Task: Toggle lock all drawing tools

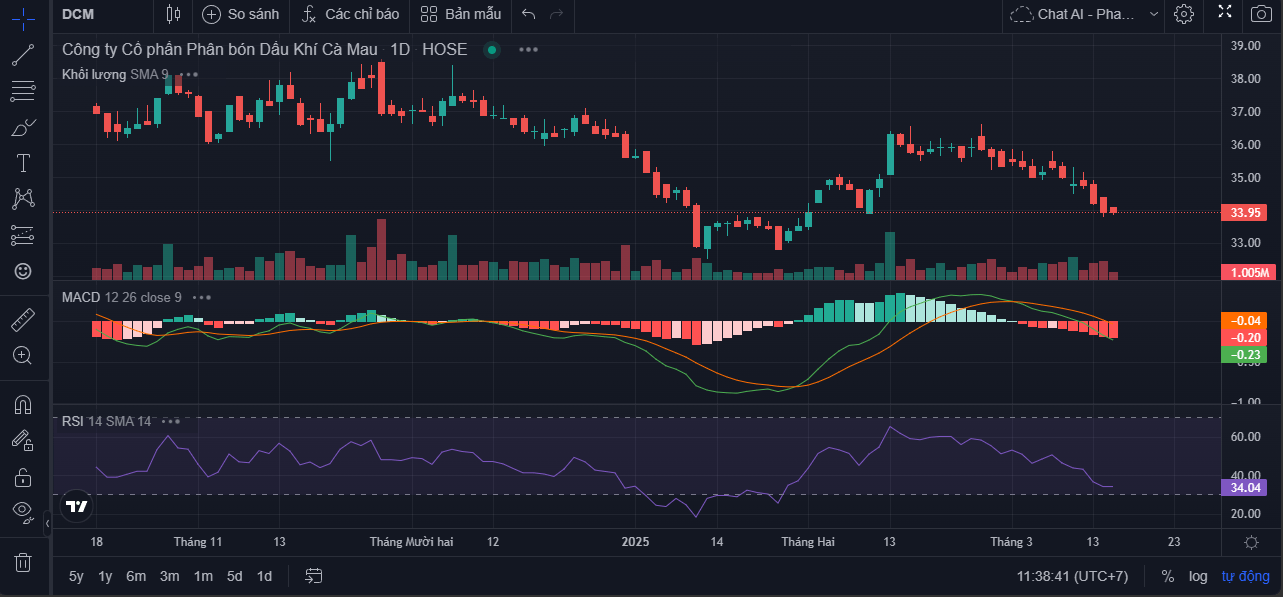Action: pyautogui.click(x=22, y=477)
